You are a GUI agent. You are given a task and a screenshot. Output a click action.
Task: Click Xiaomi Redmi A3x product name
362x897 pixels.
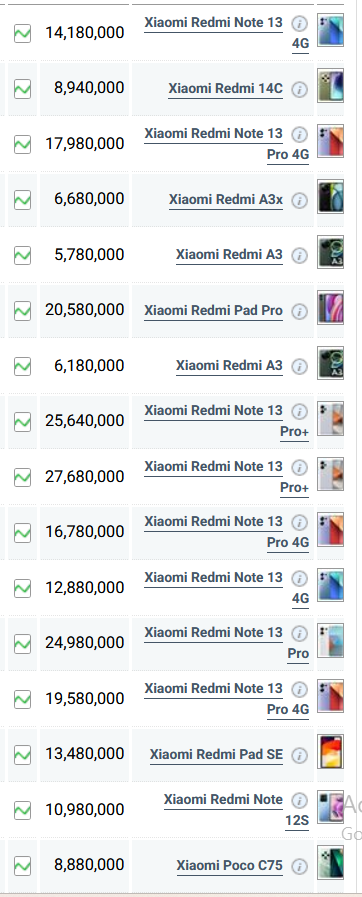click(226, 200)
